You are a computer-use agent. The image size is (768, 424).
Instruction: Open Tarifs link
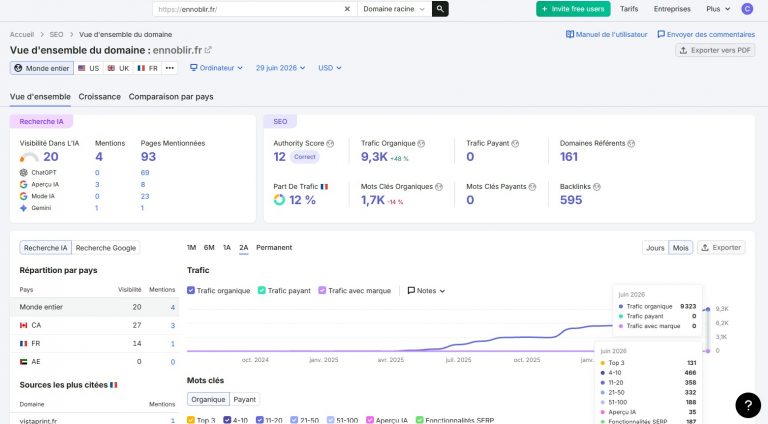[x=629, y=9]
